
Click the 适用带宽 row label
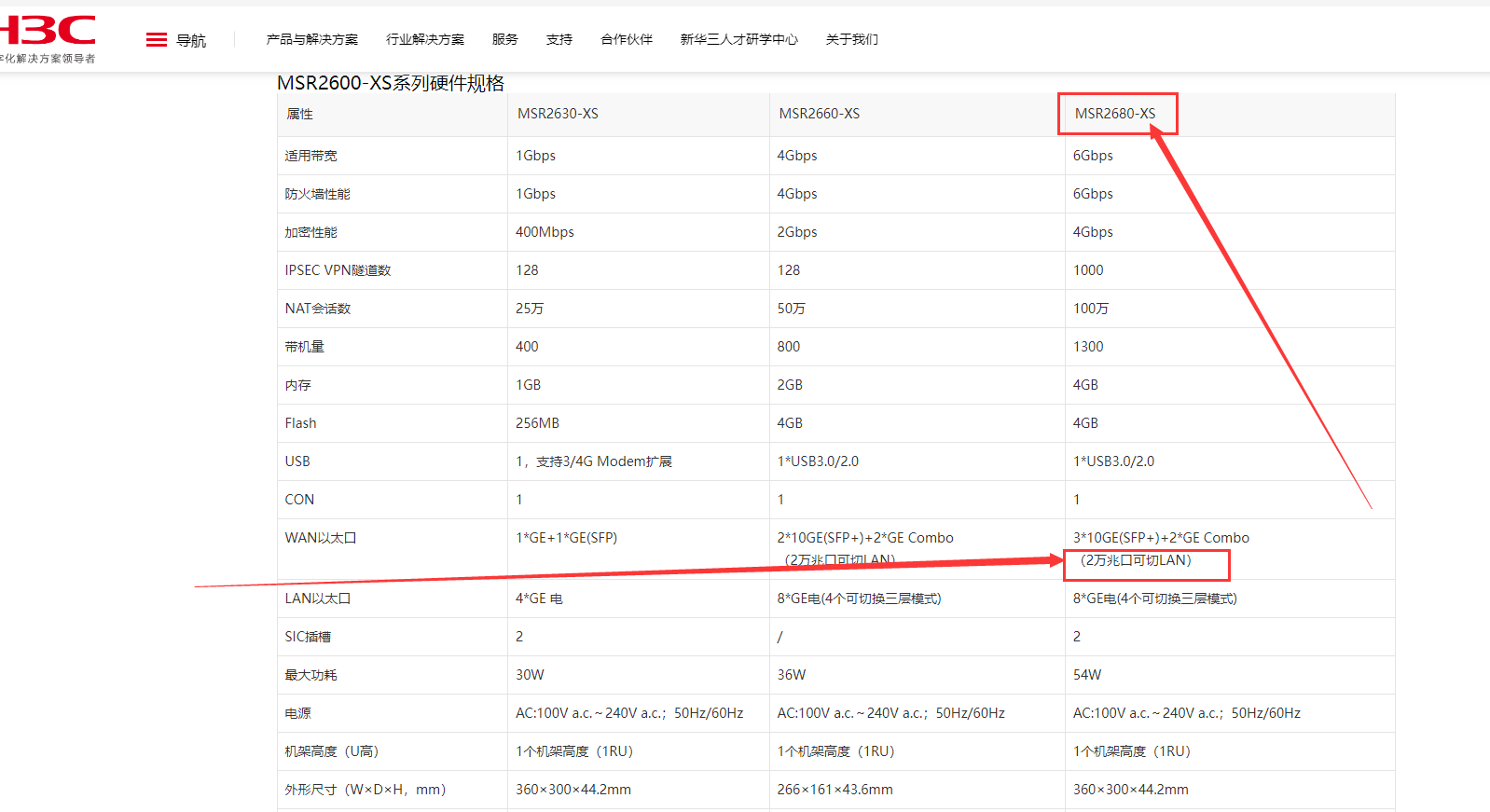tap(311, 156)
